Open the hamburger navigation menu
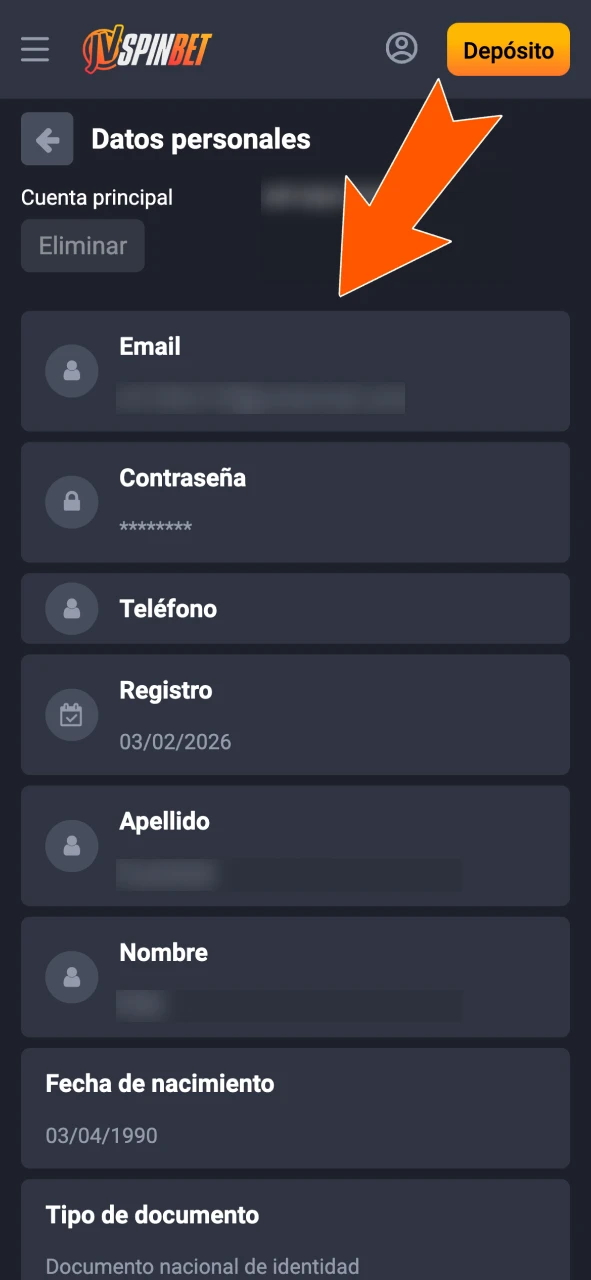This screenshot has height=1280, width=591. click(x=35, y=48)
